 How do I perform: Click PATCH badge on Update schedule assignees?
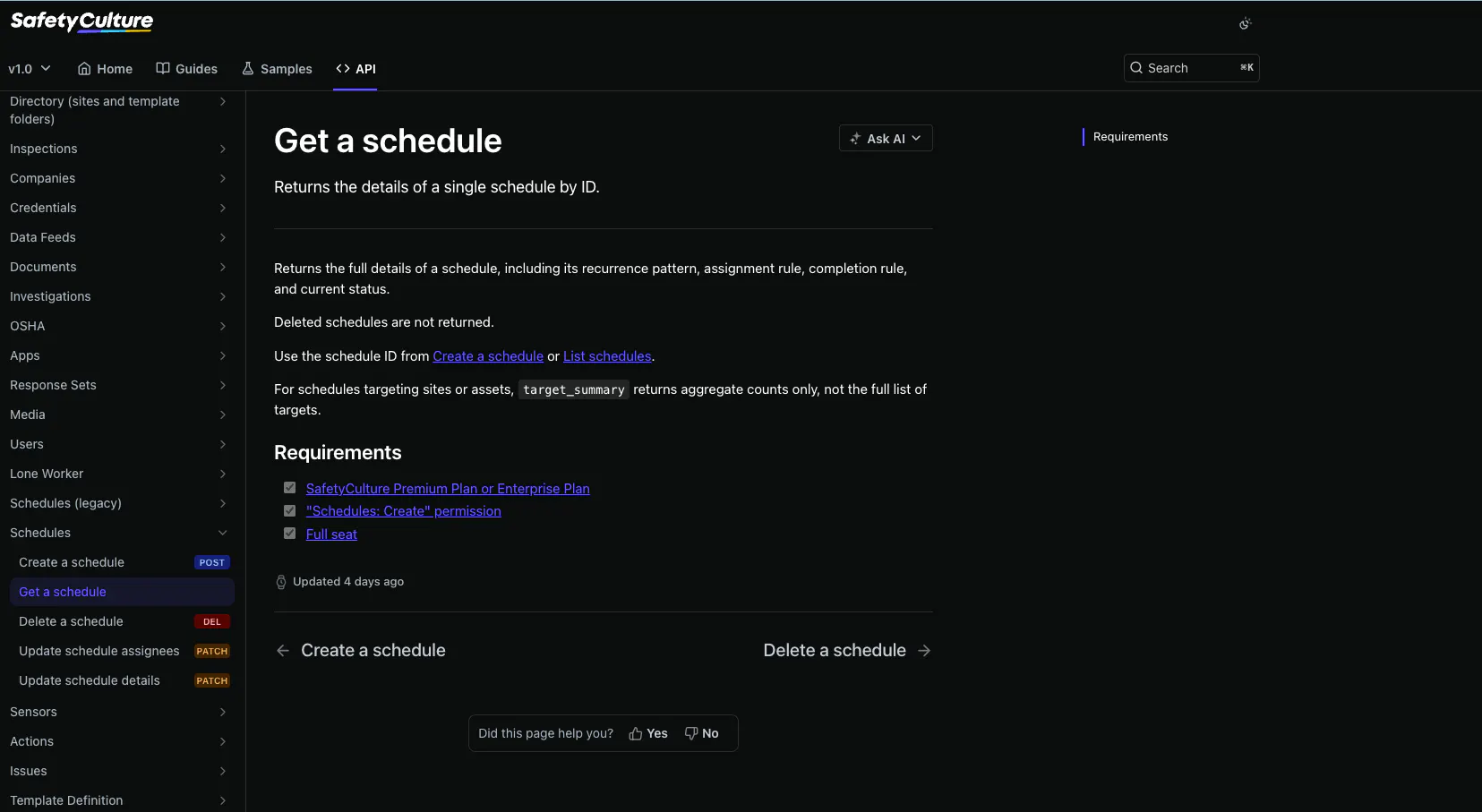coord(212,651)
